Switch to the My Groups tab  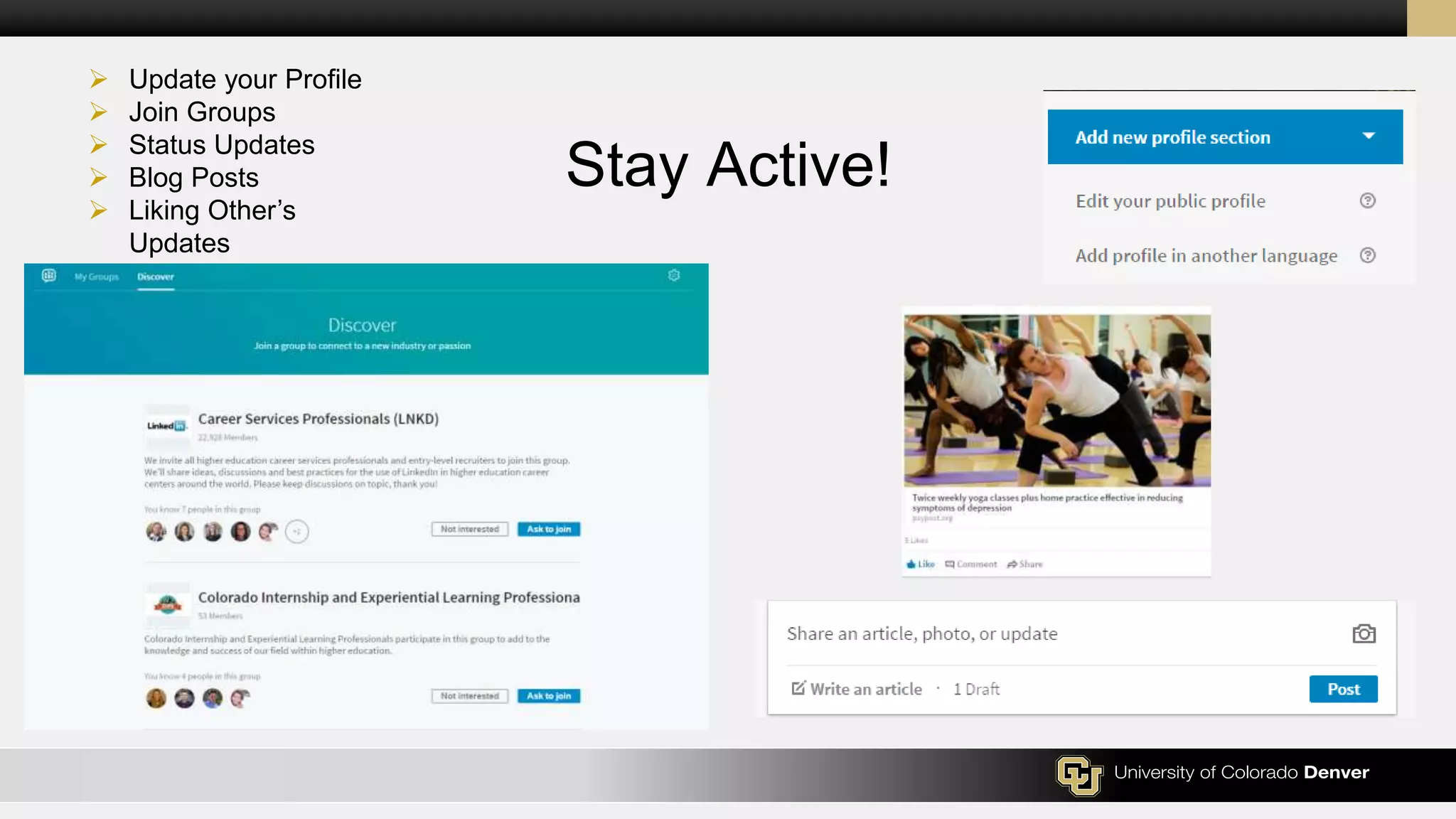coord(96,277)
